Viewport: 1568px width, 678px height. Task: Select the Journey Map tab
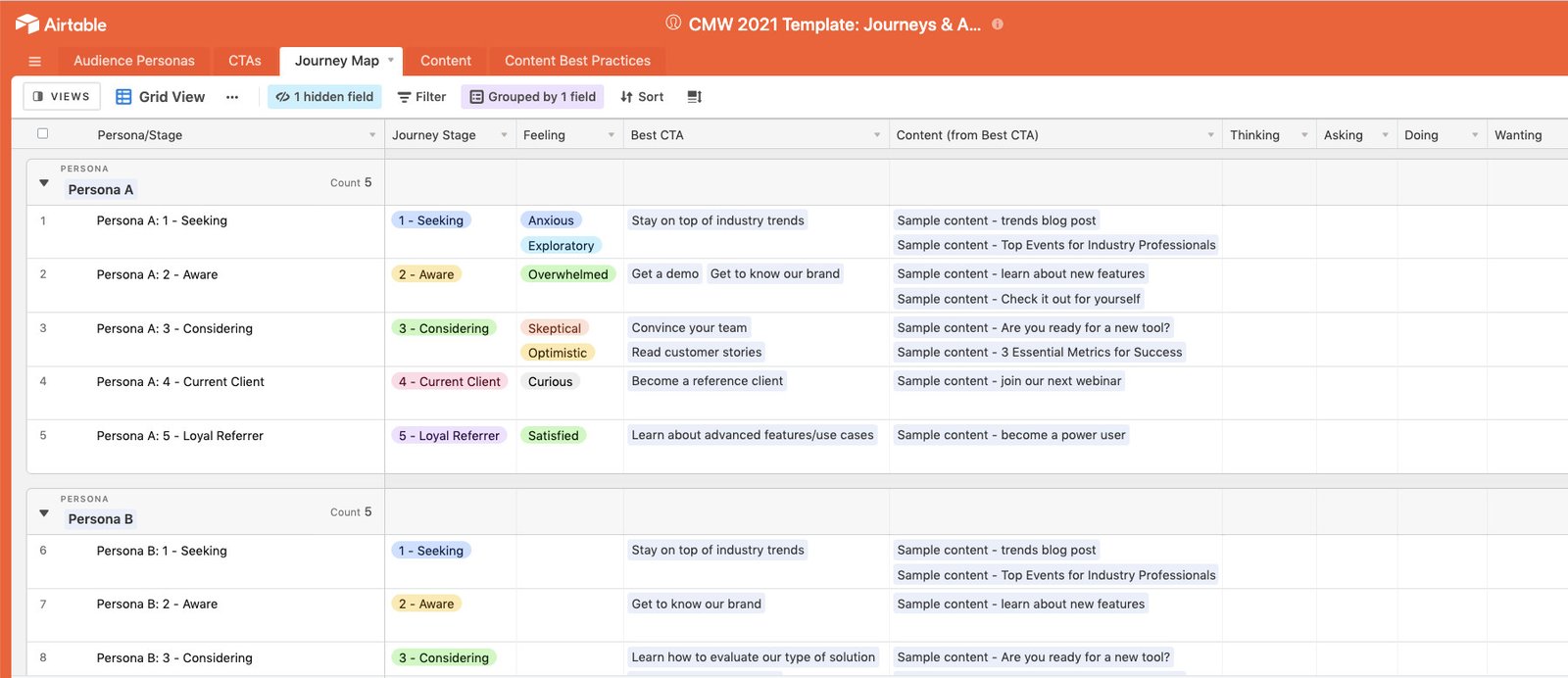(x=336, y=61)
